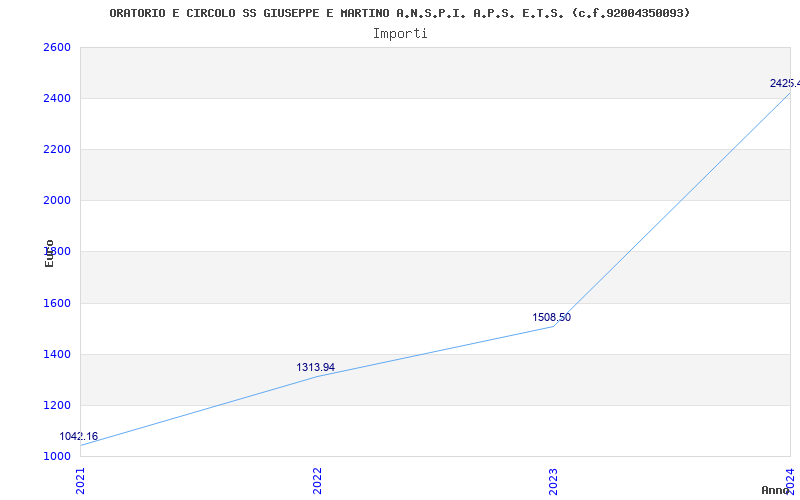Click the chart title ORATORIO E CIRCOLO SS GIUSEPPE
The height and width of the screenshot is (500, 800).
[x=399, y=13]
